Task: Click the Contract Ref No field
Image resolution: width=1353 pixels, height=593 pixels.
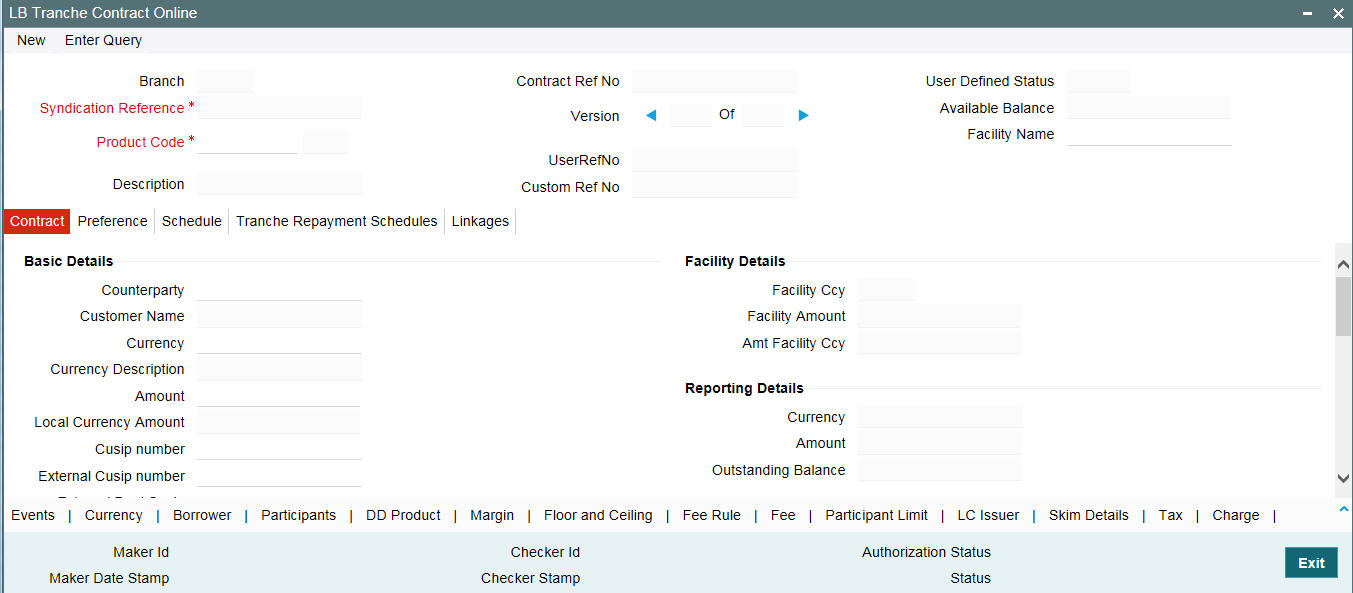Action: click(x=714, y=81)
